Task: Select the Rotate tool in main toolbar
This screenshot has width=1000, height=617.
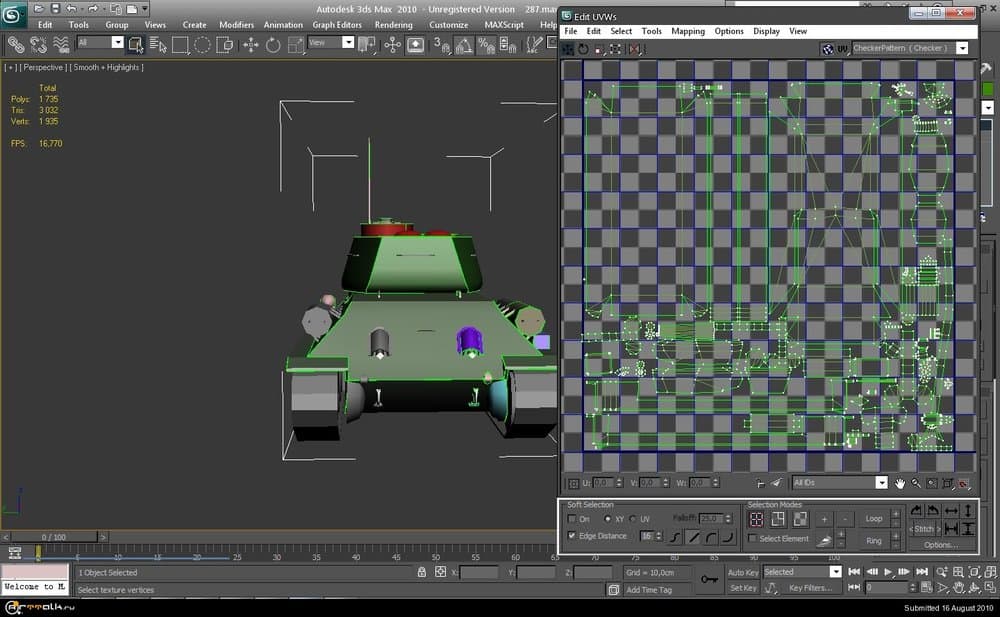Action: point(273,45)
